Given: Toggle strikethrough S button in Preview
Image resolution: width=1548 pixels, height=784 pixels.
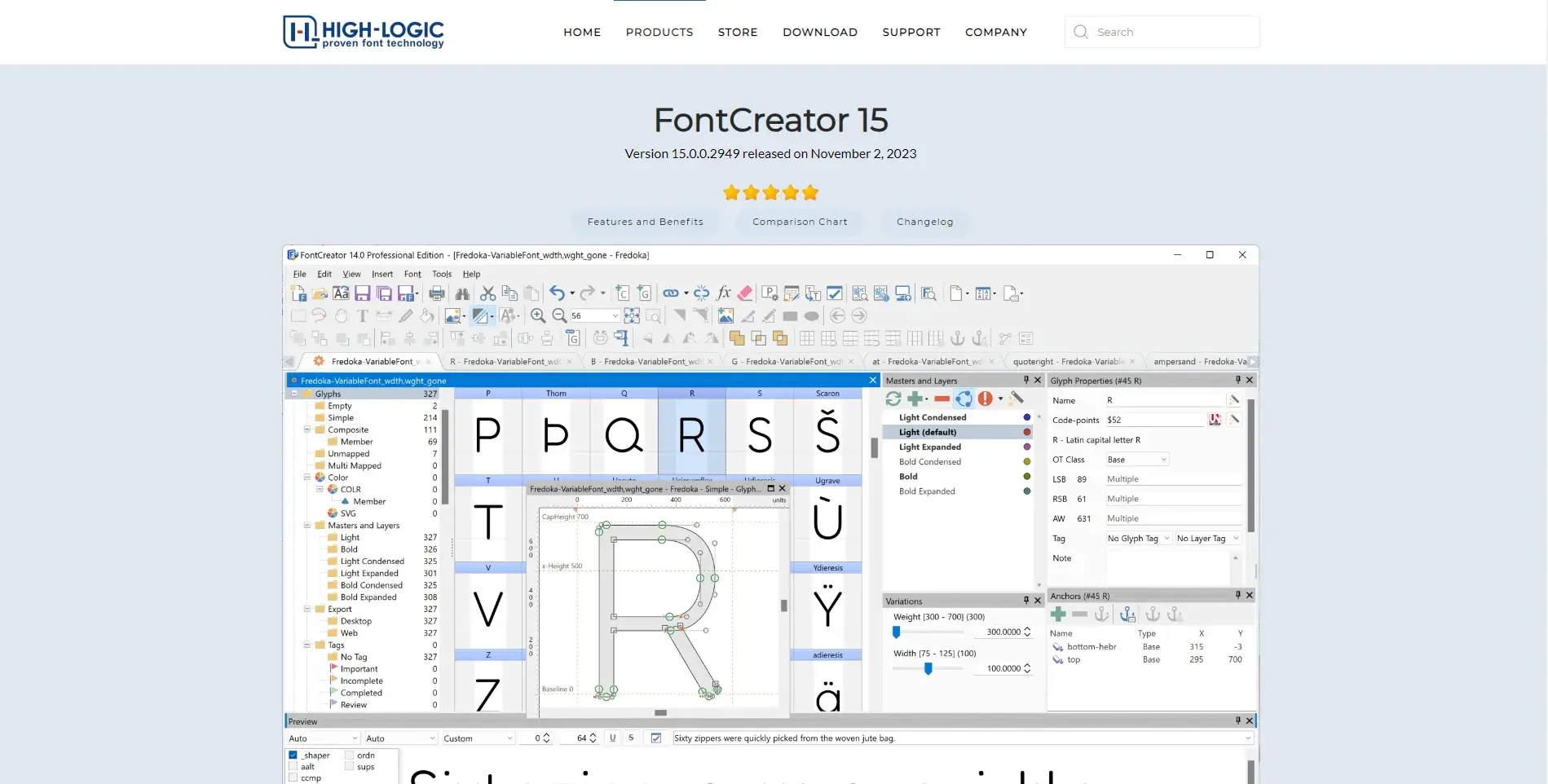Looking at the screenshot, I should coord(631,738).
